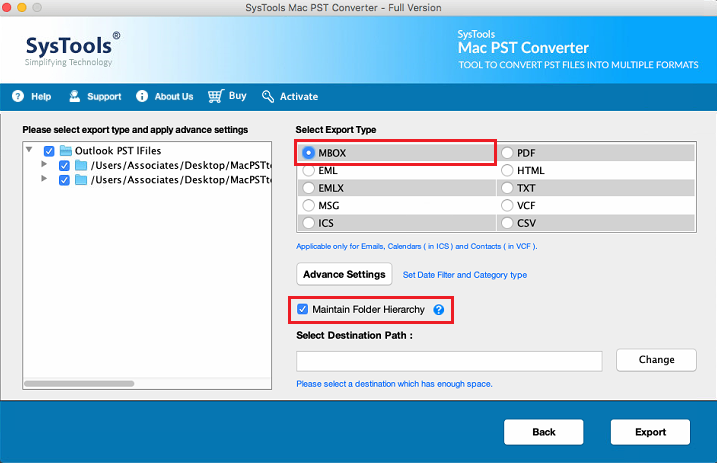717x463 pixels.
Task: Click the first Desktop/MacPST folder icon
Action: [x=81, y=165]
